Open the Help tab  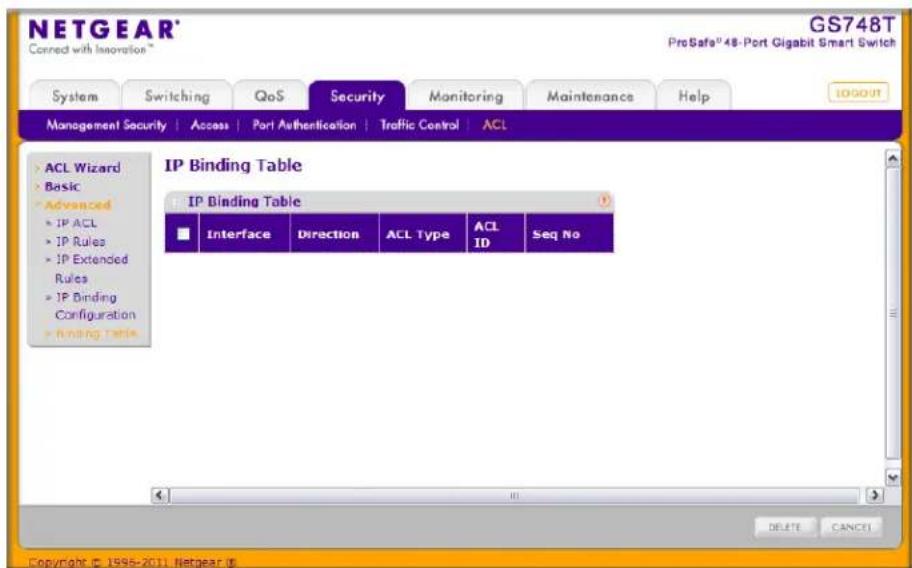(x=694, y=96)
